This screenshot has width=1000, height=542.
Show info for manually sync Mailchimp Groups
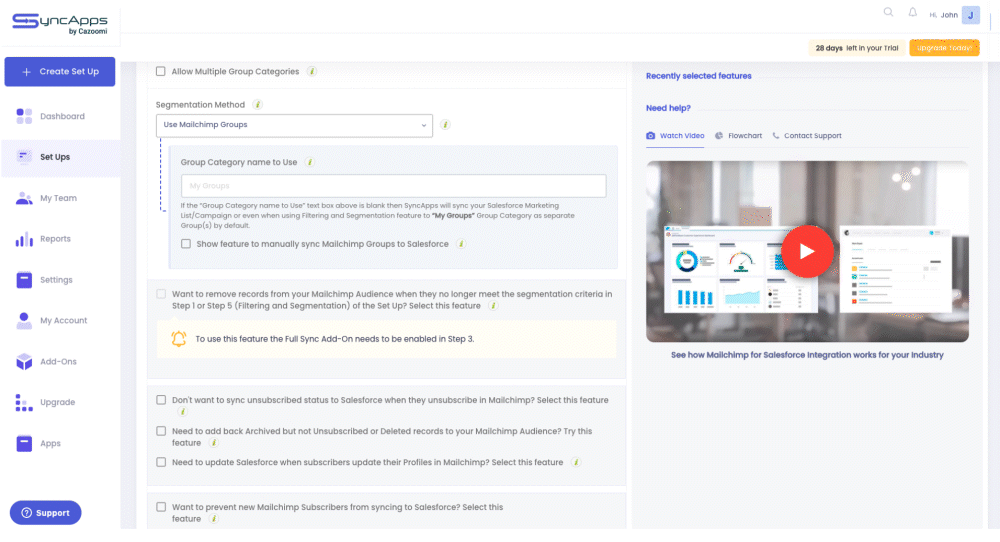(x=461, y=244)
